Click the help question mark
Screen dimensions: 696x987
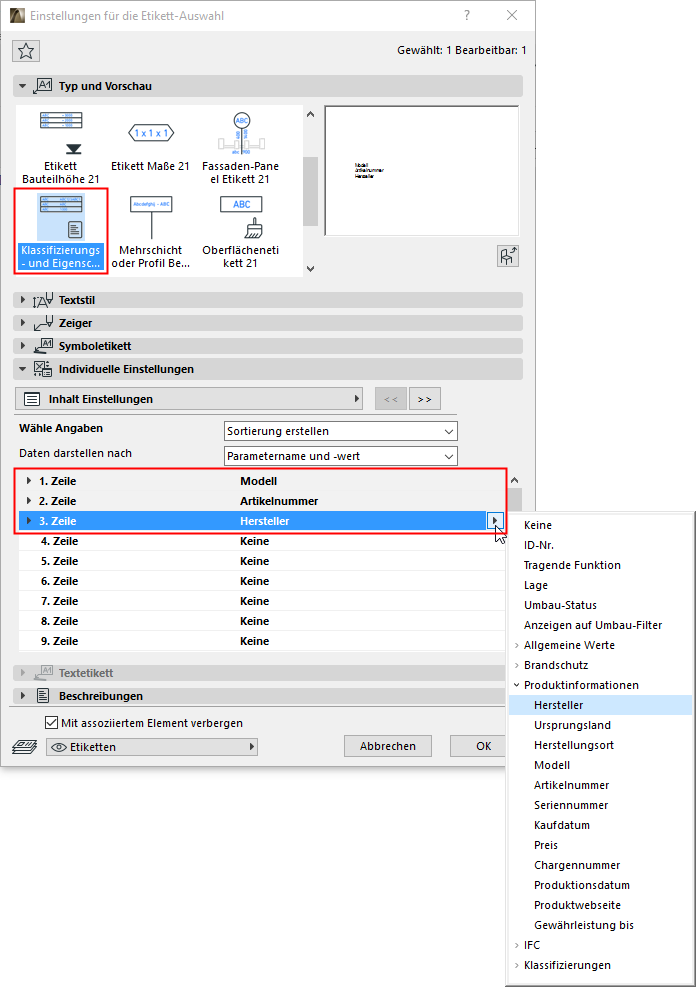467,15
